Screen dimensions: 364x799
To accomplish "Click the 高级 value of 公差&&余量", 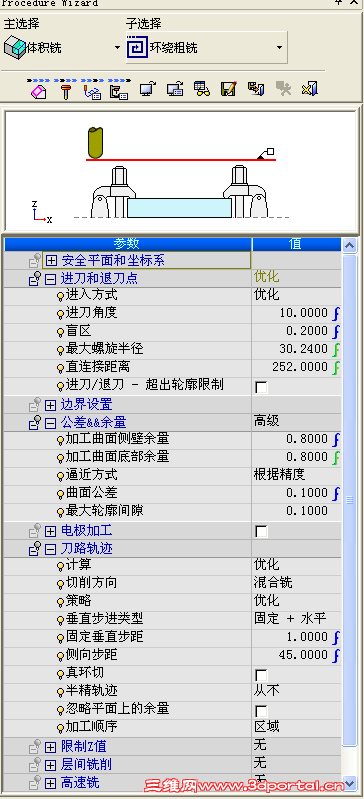I will point(267,421).
